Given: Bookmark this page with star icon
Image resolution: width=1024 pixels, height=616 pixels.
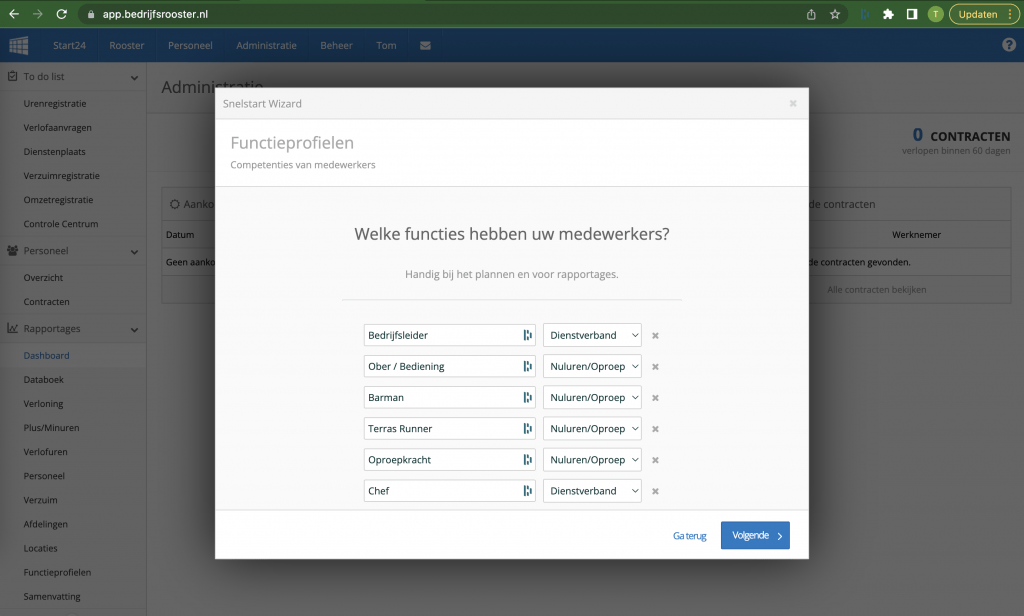Looking at the screenshot, I should (x=835, y=14).
